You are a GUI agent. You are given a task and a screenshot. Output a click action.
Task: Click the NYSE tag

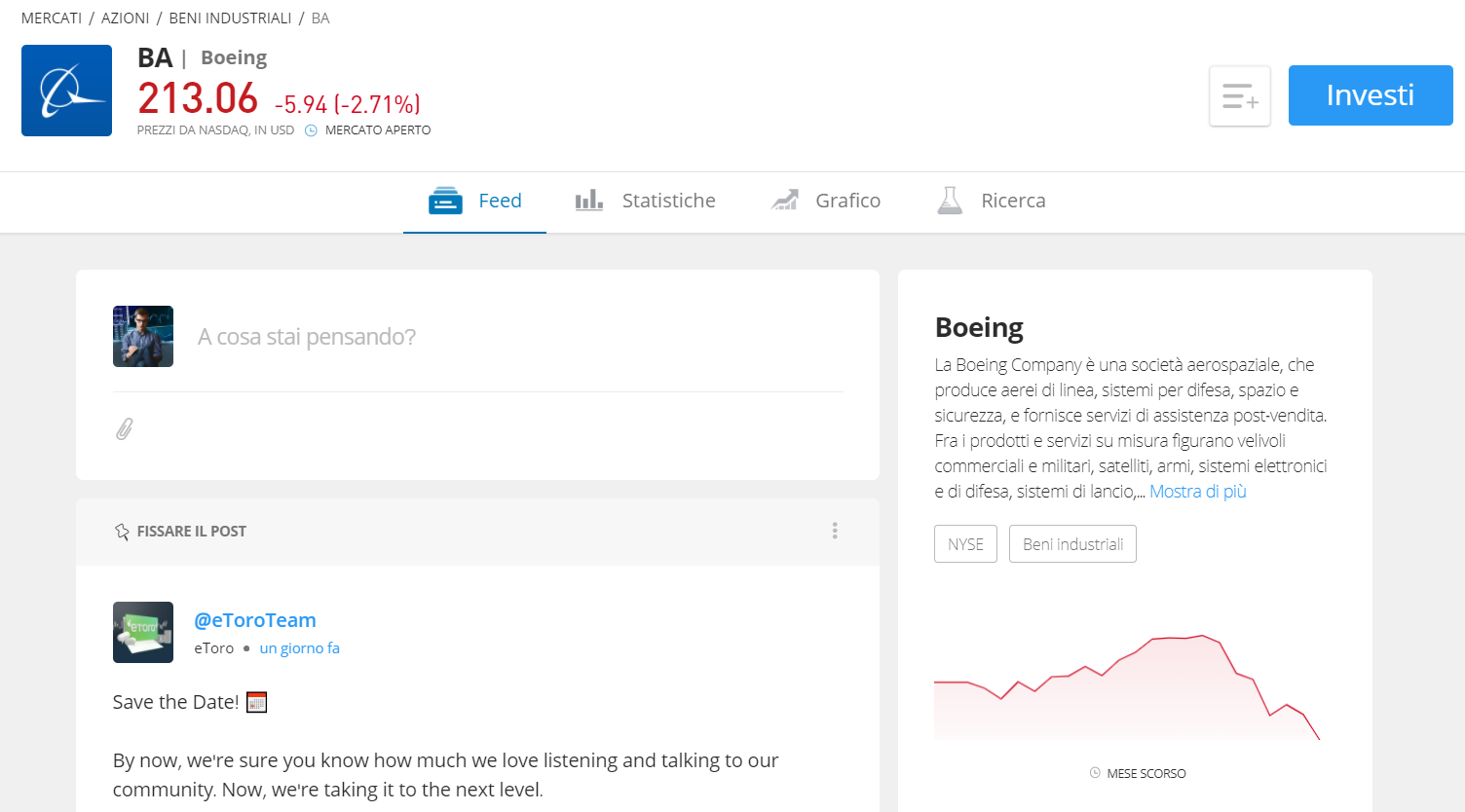click(965, 544)
